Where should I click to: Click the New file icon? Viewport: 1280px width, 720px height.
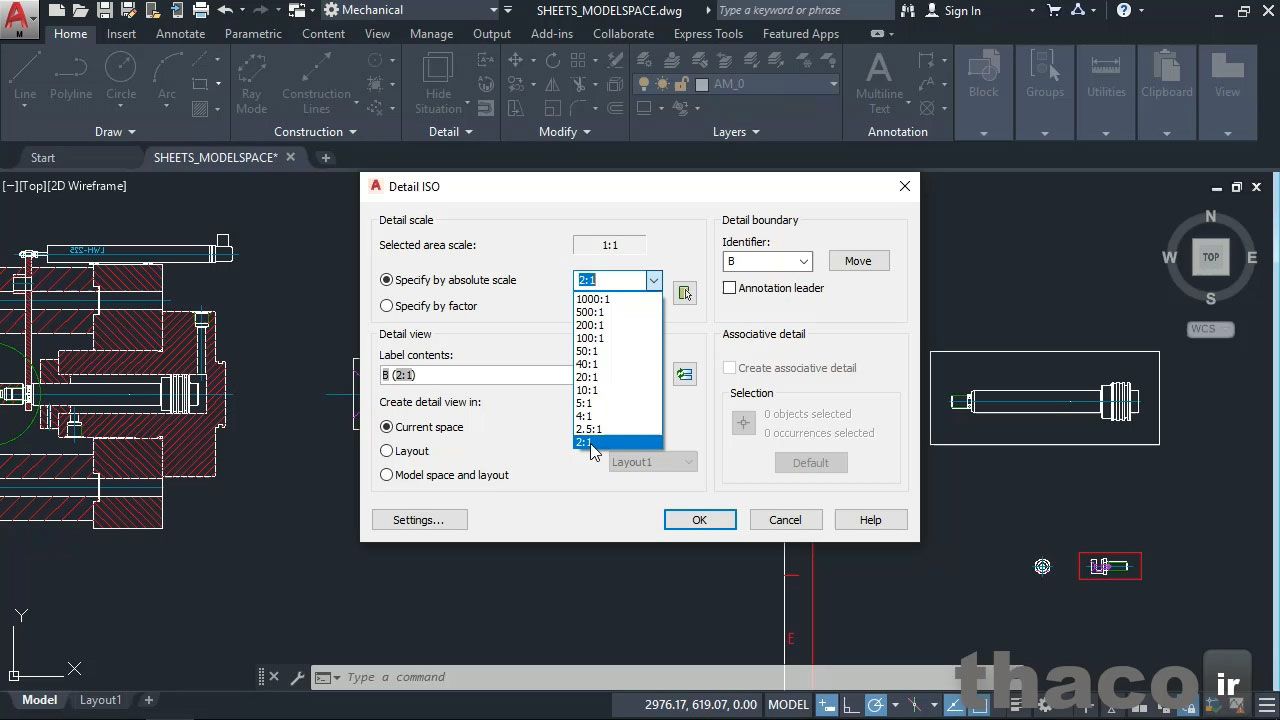pyautogui.click(x=57, y=10)
